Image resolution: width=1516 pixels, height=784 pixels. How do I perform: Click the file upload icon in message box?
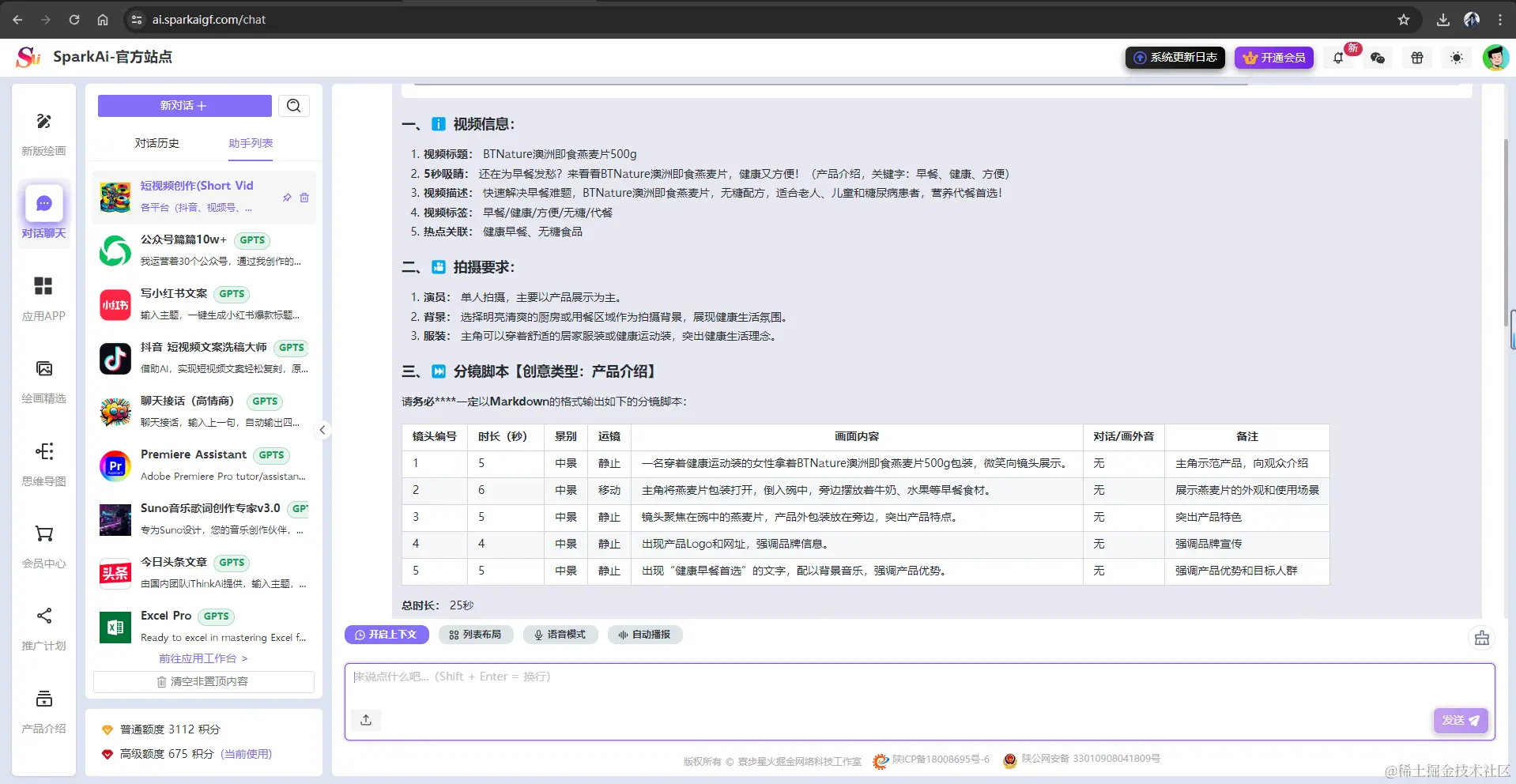coord(365,719)
